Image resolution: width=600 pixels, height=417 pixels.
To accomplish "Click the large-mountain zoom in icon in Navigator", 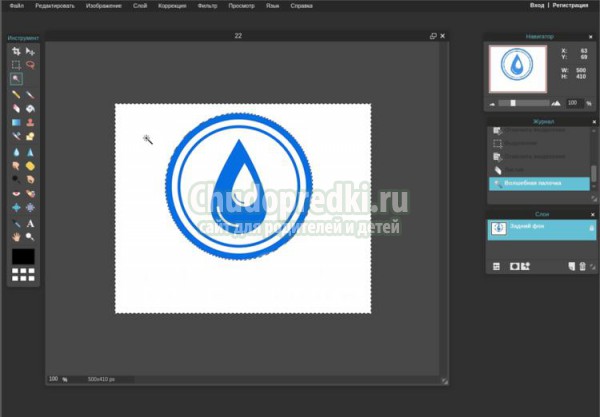I will click(556, 103).
